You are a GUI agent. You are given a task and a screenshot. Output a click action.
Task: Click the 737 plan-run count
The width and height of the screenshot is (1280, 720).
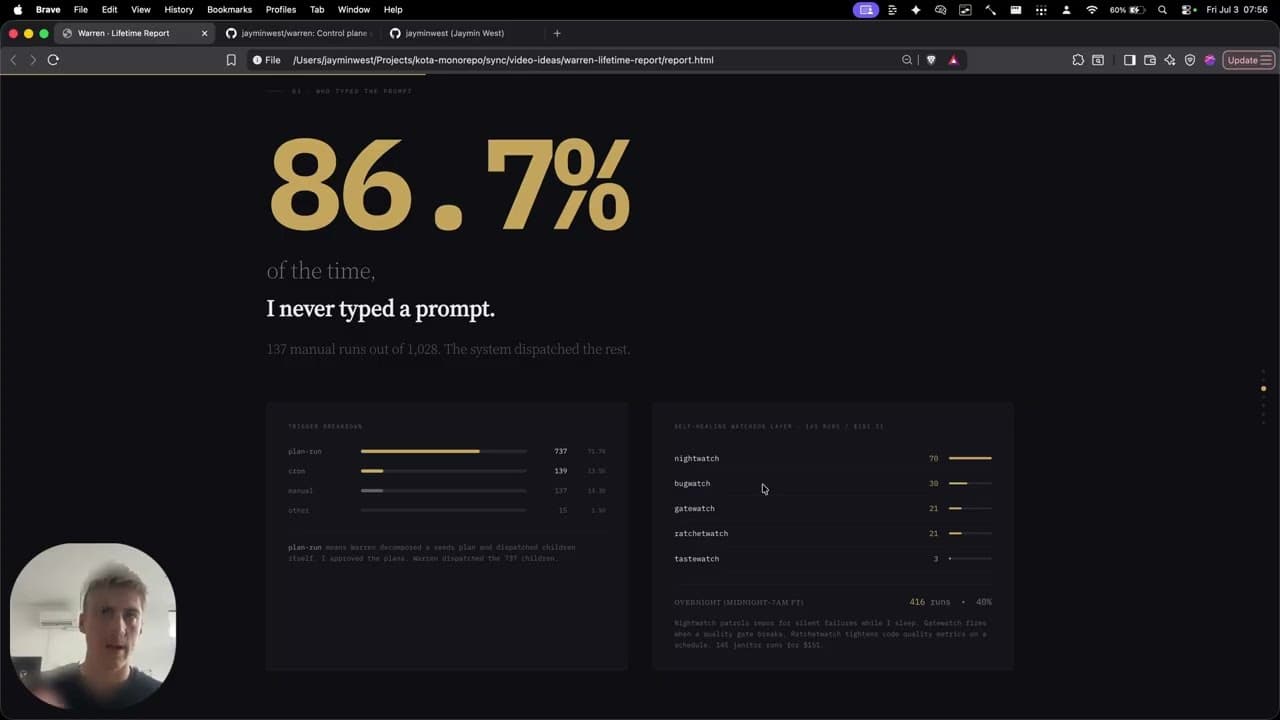point(561,451)
